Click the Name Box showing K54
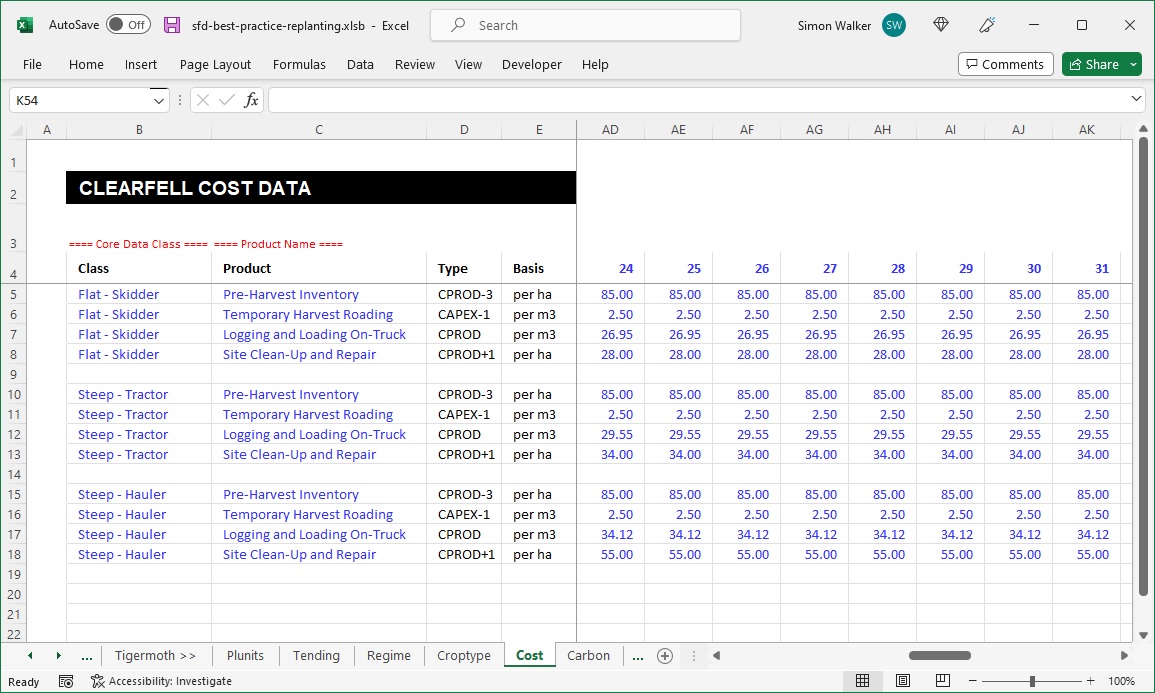Image resolution: width=1155 pixels, height=693 pixels. coord(80,101)
